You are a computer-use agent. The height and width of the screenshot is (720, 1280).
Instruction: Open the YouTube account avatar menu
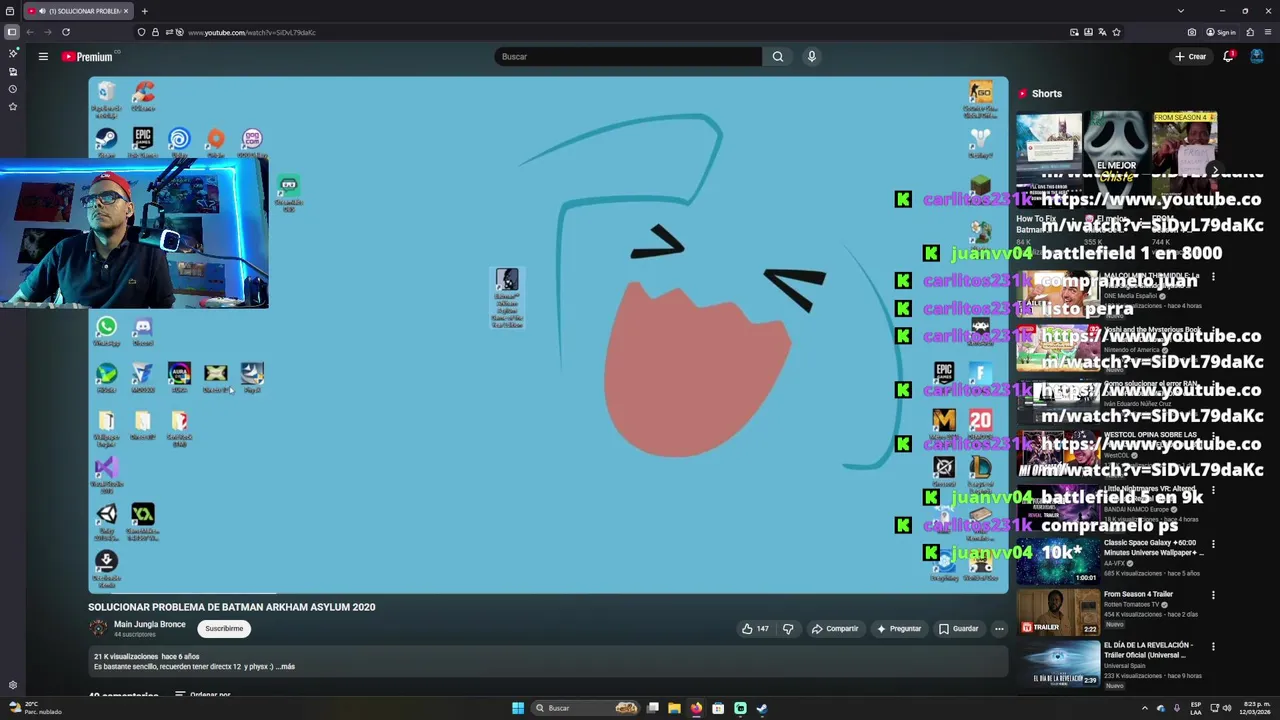[1257, 57]
